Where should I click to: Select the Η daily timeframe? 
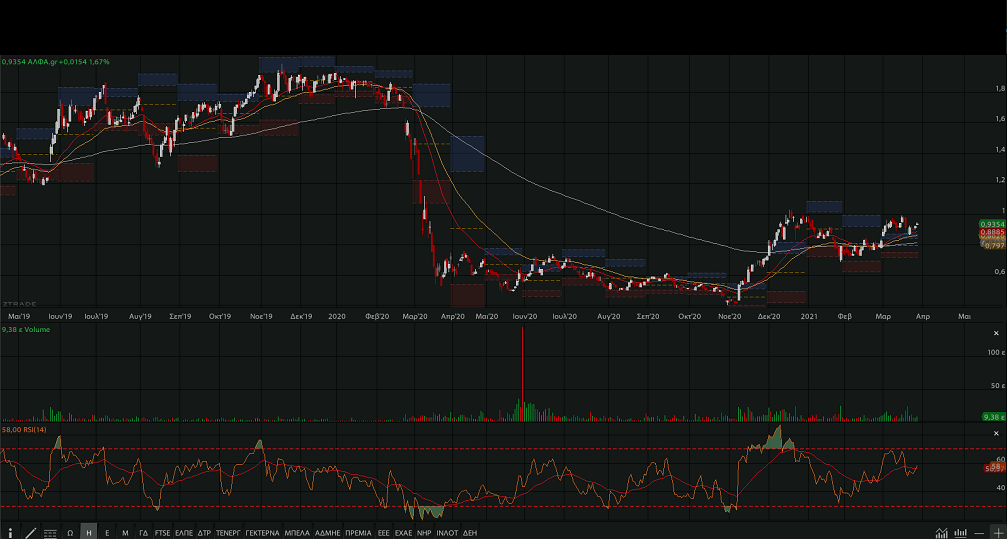[x=89, y=533]
